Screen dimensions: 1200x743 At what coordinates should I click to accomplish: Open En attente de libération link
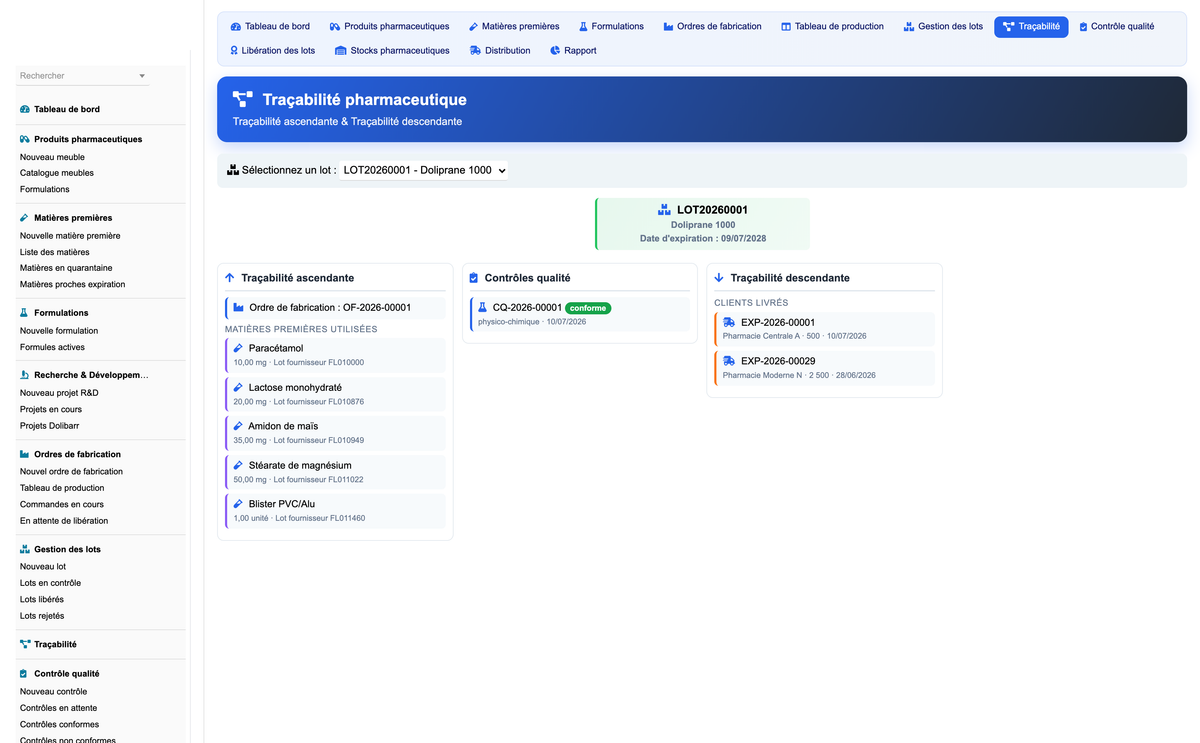tap(64, 520)
